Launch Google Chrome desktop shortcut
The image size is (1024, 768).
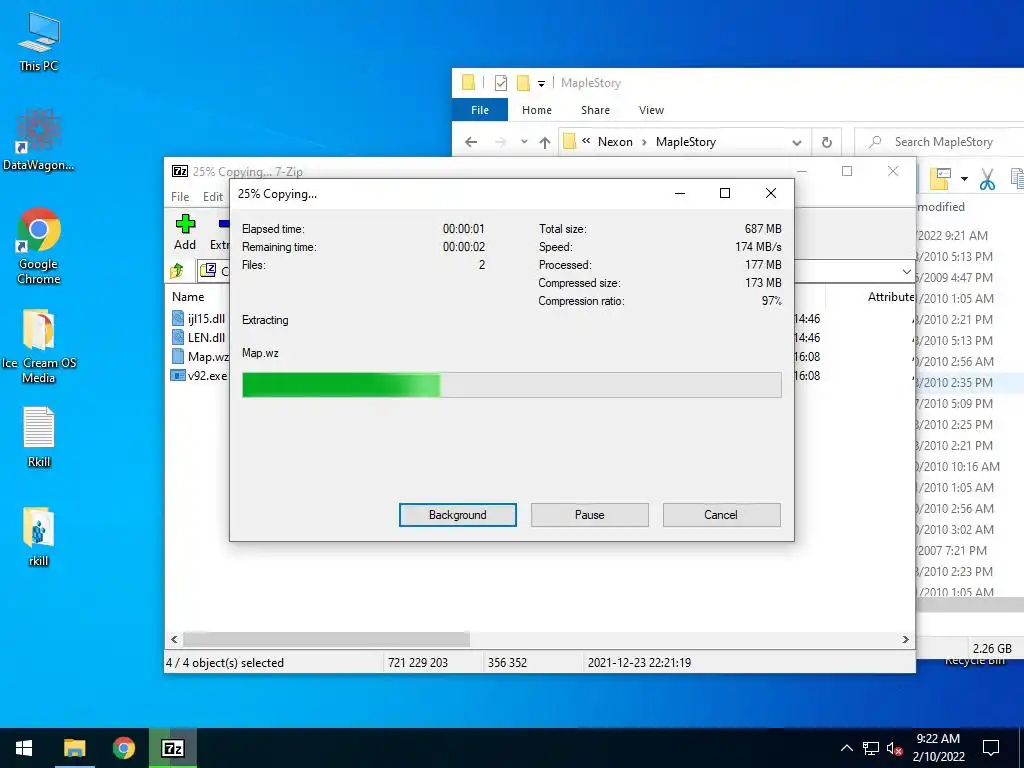click(x=39, y=246)
